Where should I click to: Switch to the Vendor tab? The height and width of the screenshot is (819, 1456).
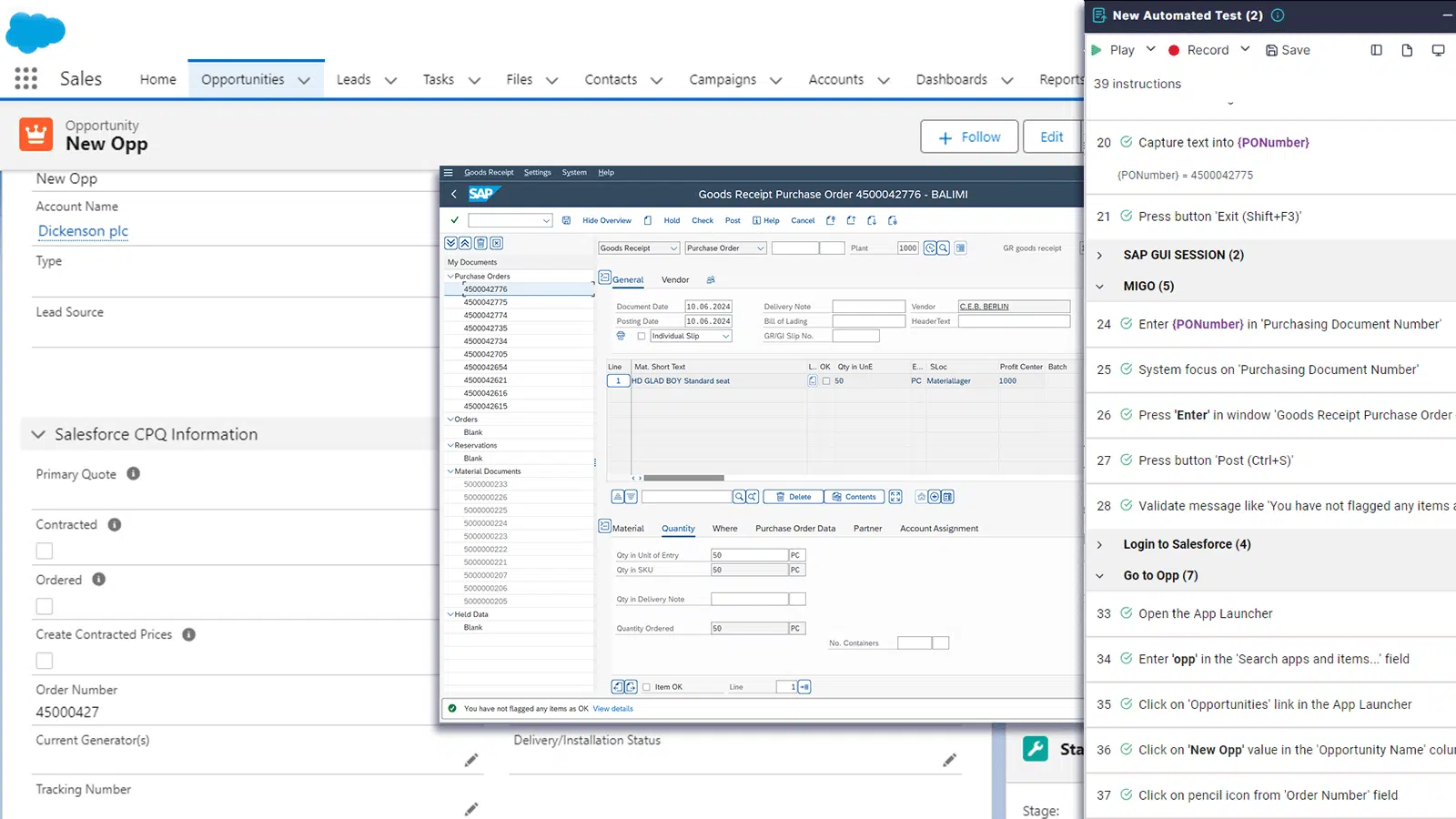coord(675,279)
